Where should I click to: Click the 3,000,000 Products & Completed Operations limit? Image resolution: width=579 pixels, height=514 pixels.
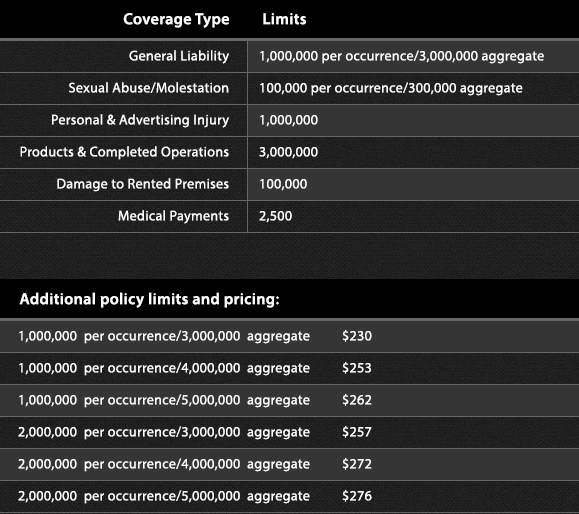[288, 152]
